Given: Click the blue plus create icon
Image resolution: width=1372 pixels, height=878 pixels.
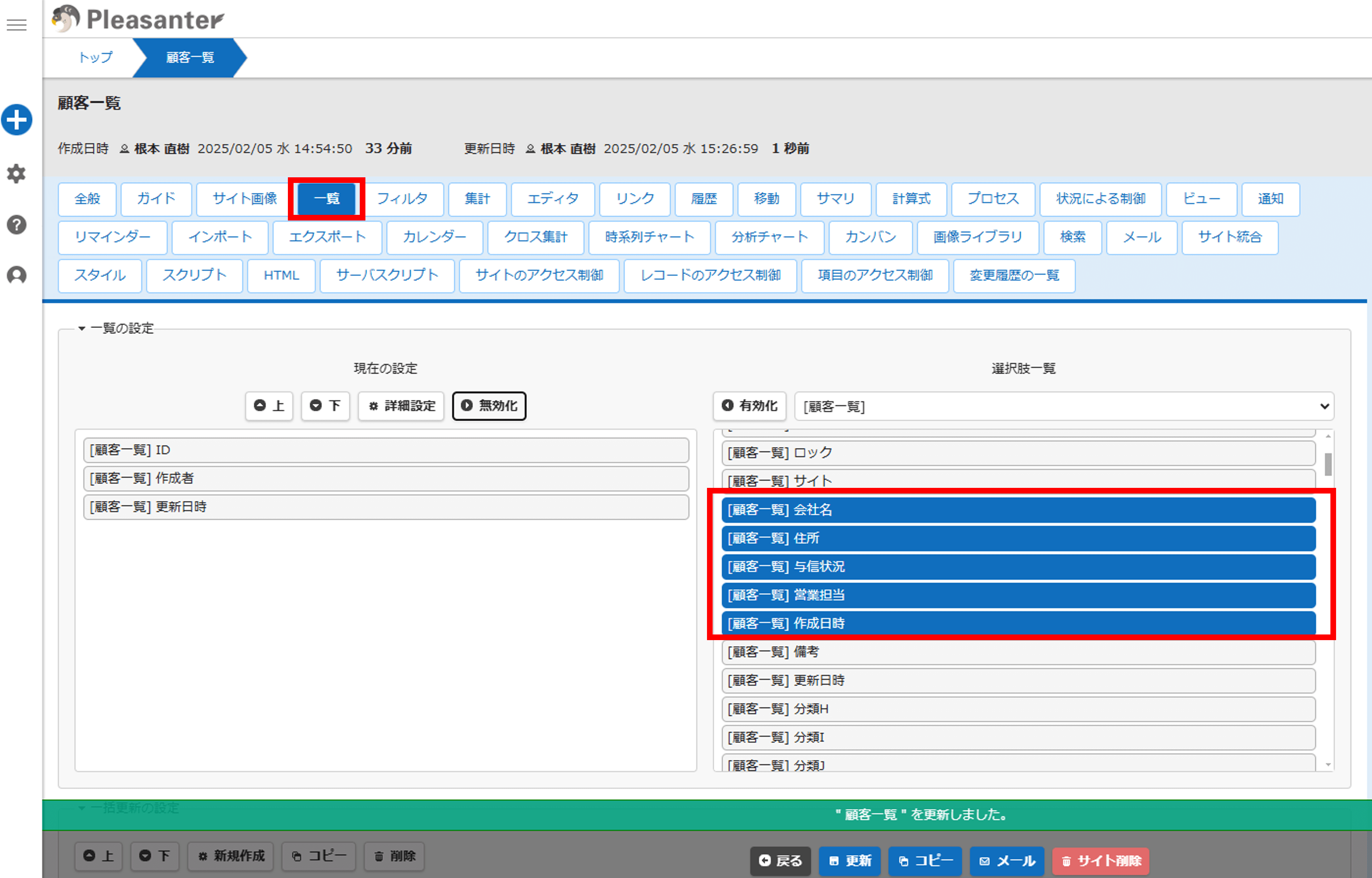Looking at the screenshot, I should (x=17, y=120).
